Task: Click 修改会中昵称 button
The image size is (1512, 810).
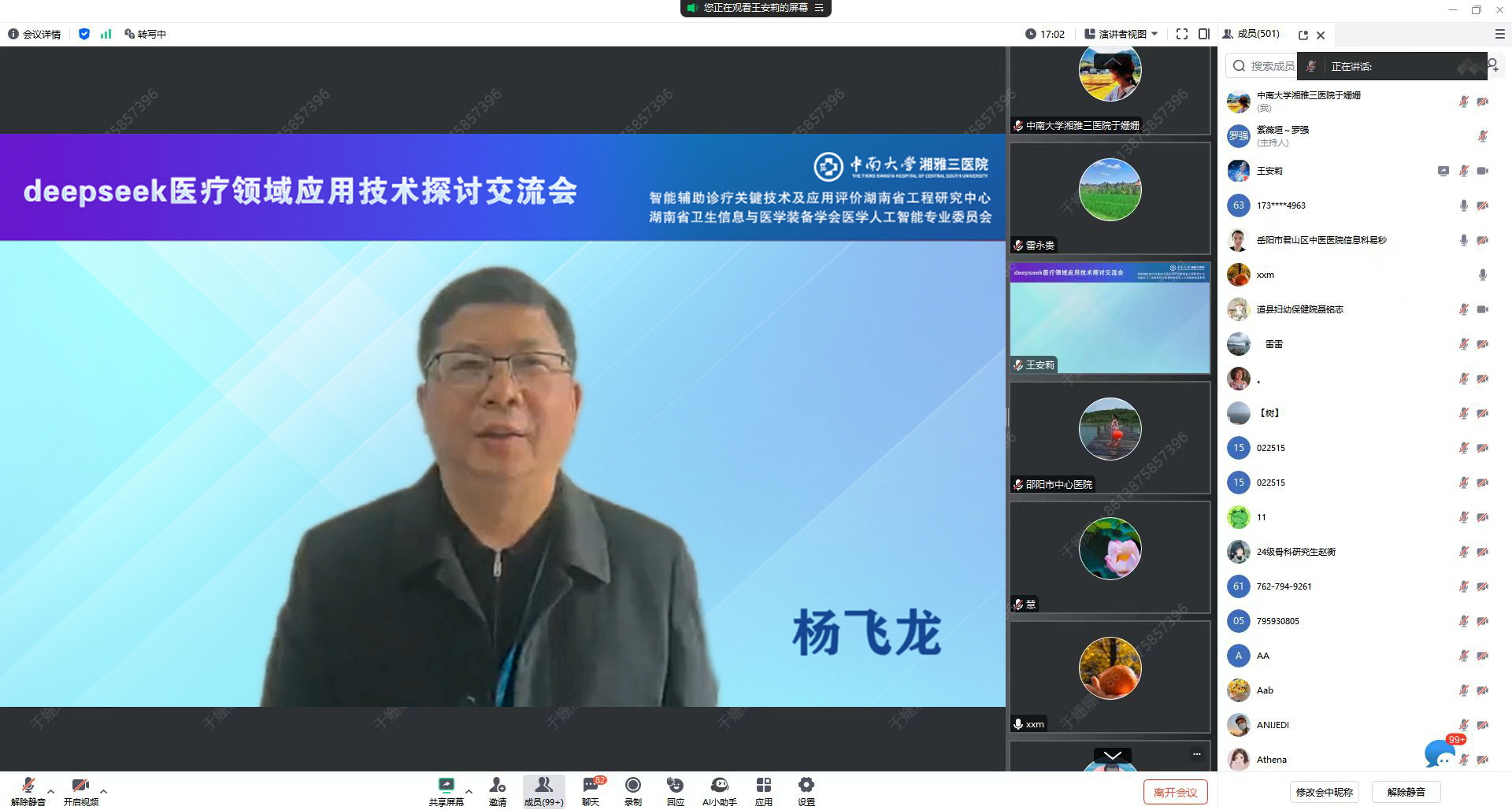Action: click(1325, 792)
